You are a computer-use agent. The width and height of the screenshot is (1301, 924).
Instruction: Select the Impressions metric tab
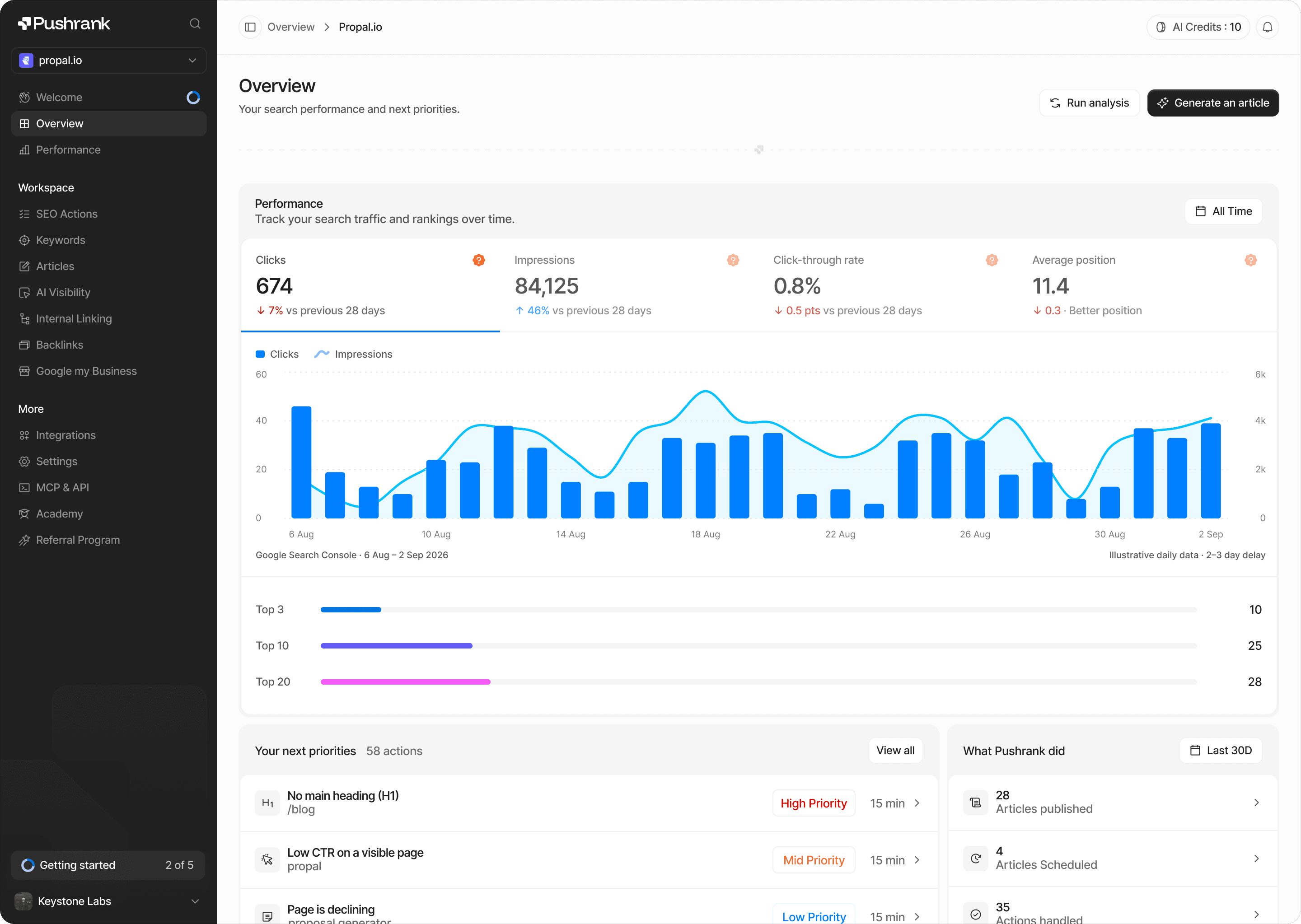point(629,285)
